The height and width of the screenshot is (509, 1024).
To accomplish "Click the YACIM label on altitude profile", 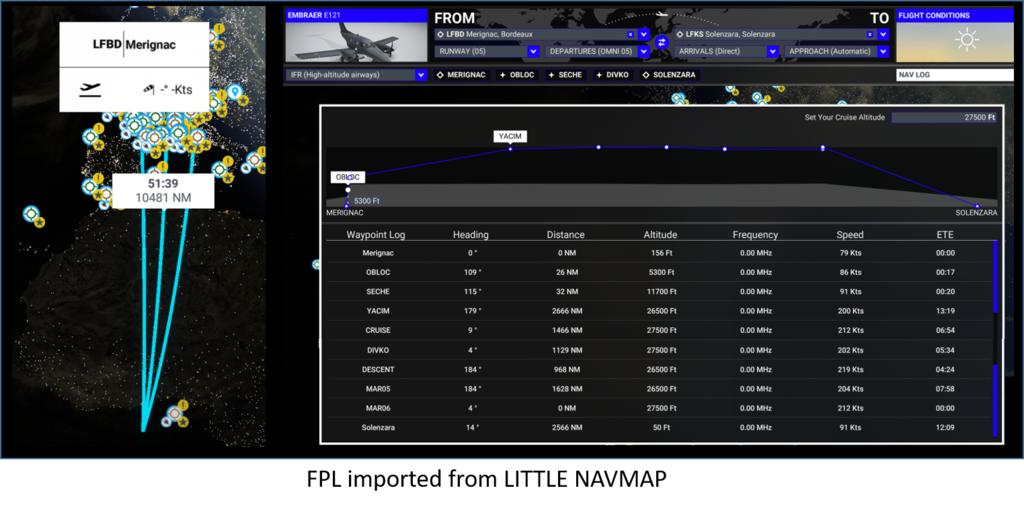I will coord(510,137).
